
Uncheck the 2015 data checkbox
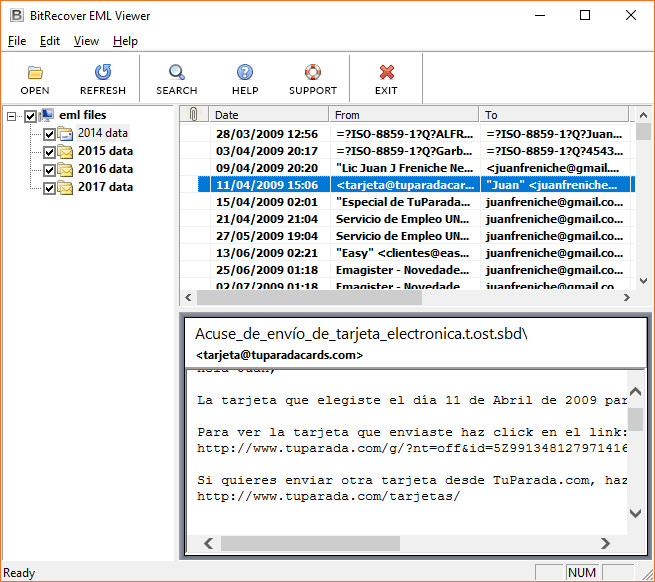[x=49, y=152]
